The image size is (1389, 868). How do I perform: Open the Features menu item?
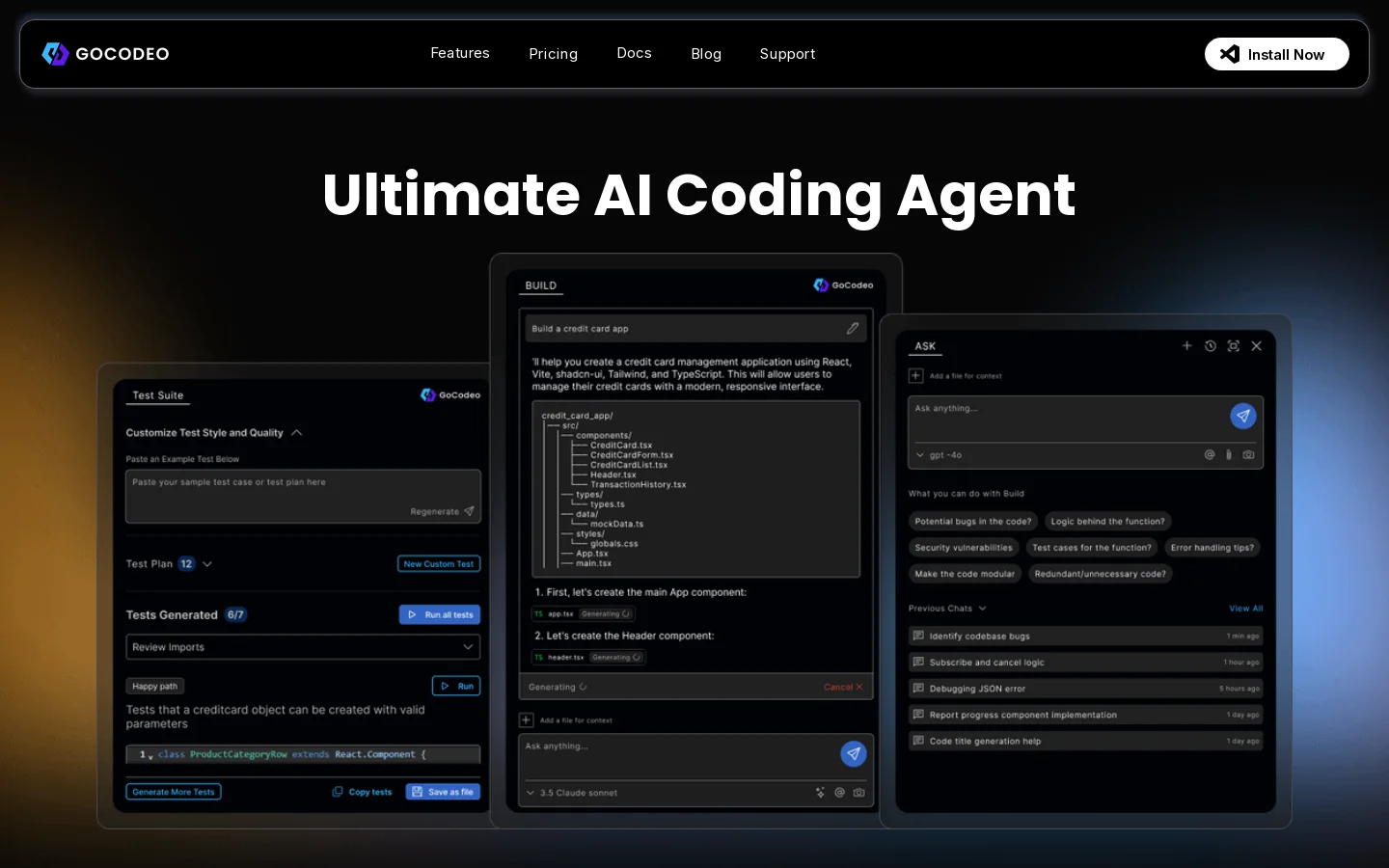pyautogui.click(x=460, y=53)
